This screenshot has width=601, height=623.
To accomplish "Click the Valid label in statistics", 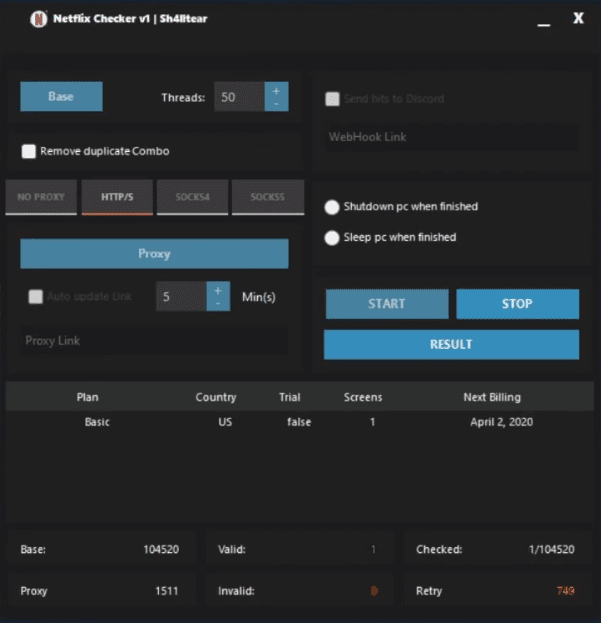I will click(x=232, y=549).
